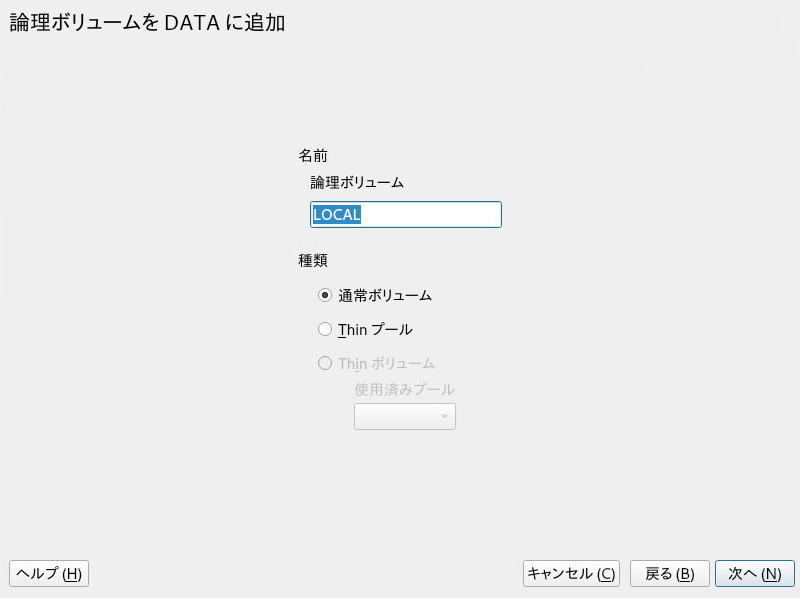Image resolution: width=800 pixels, height=598 pixels.
Task: Click the Thin プール label text
Action: 375,330
